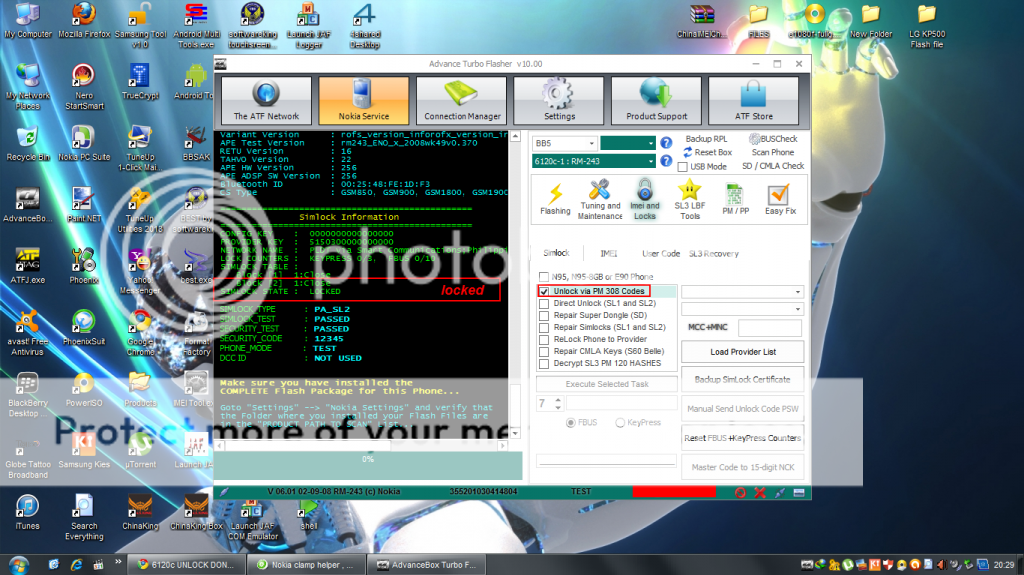The image size is (1024, 575).
Task: Select the KeyPress radio button
Action: [620, 423]
